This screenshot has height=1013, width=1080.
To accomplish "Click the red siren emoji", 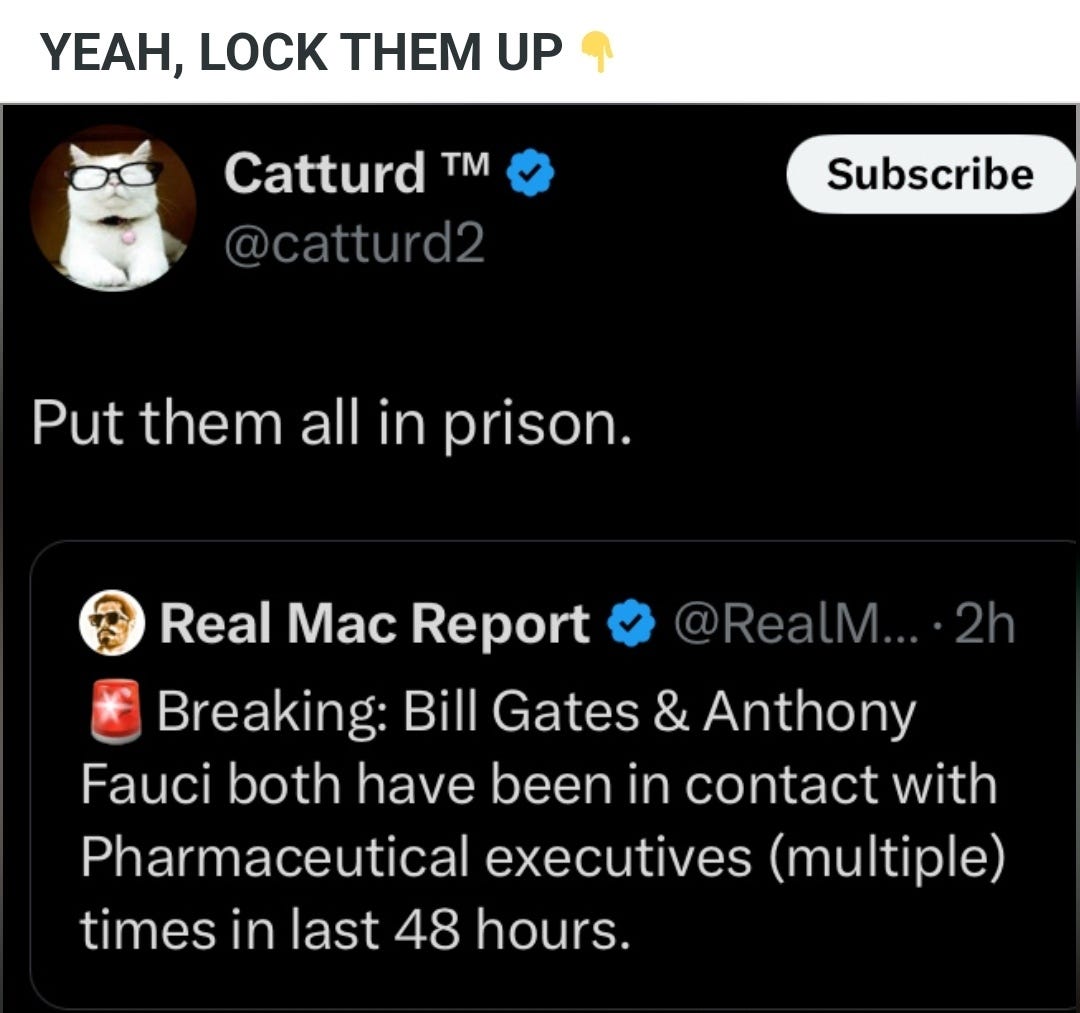I will click(116, 712).
